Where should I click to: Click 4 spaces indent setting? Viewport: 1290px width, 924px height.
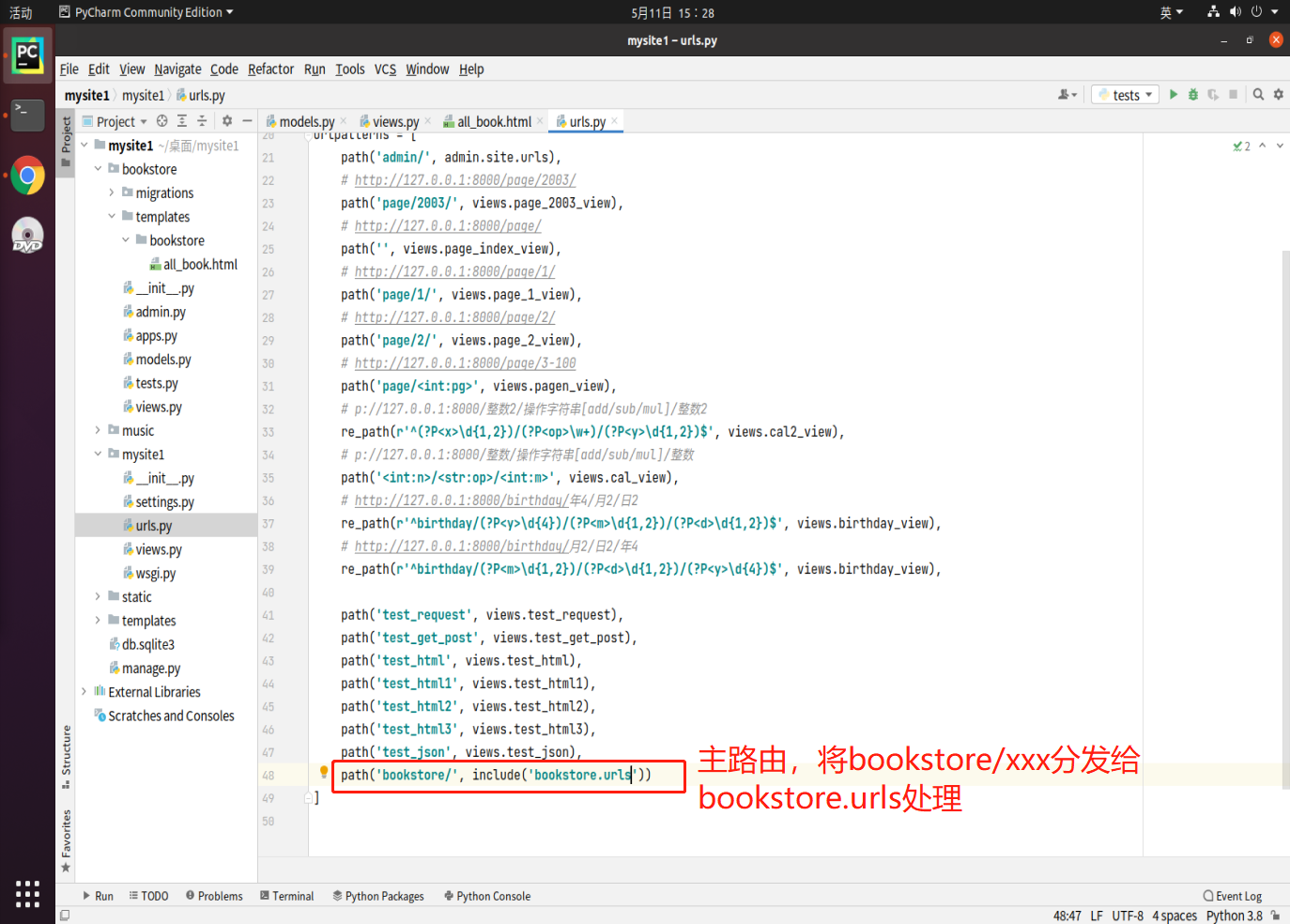(x=1175, y=916)
